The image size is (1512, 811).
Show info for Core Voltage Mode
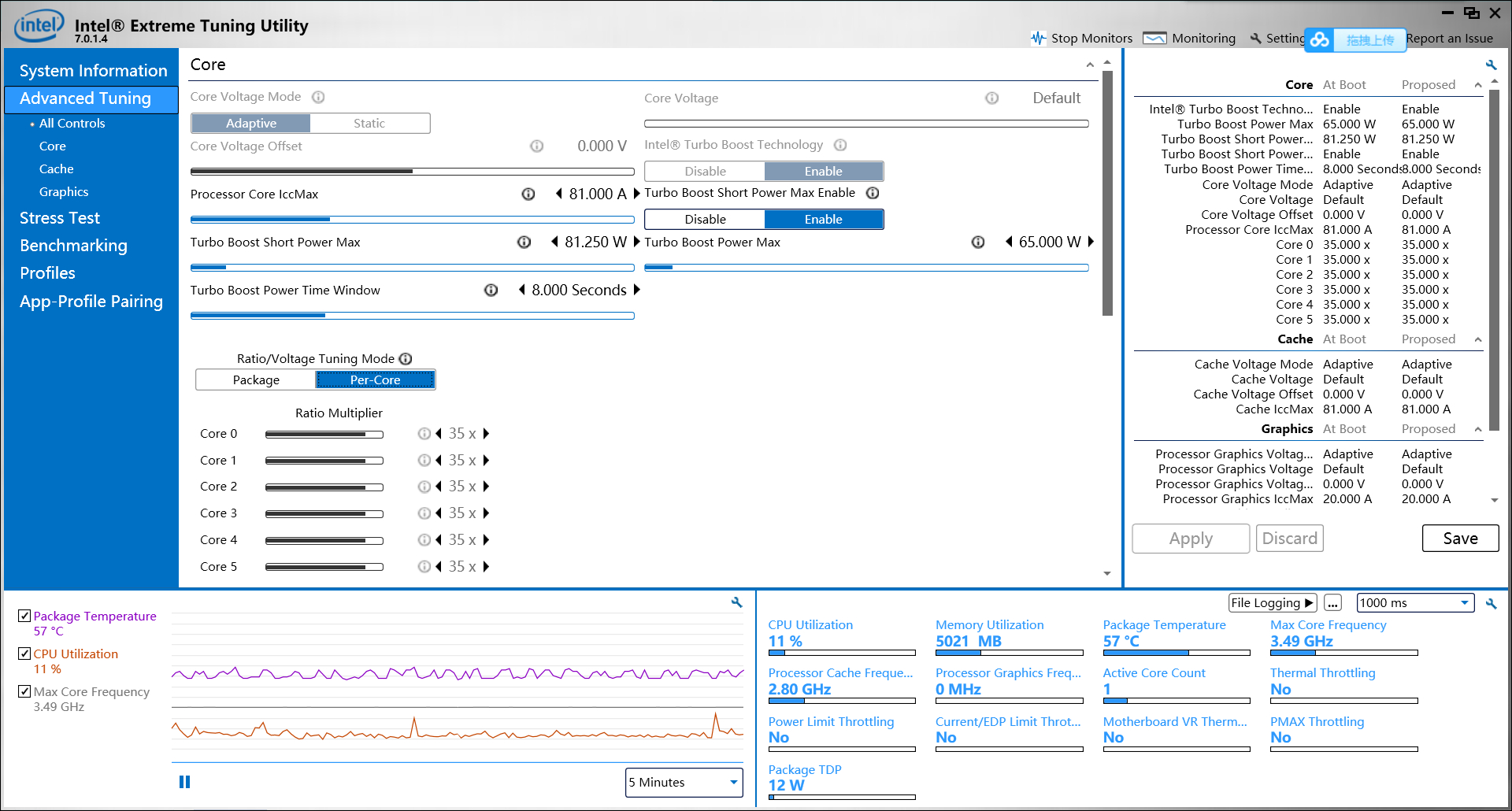318,97
